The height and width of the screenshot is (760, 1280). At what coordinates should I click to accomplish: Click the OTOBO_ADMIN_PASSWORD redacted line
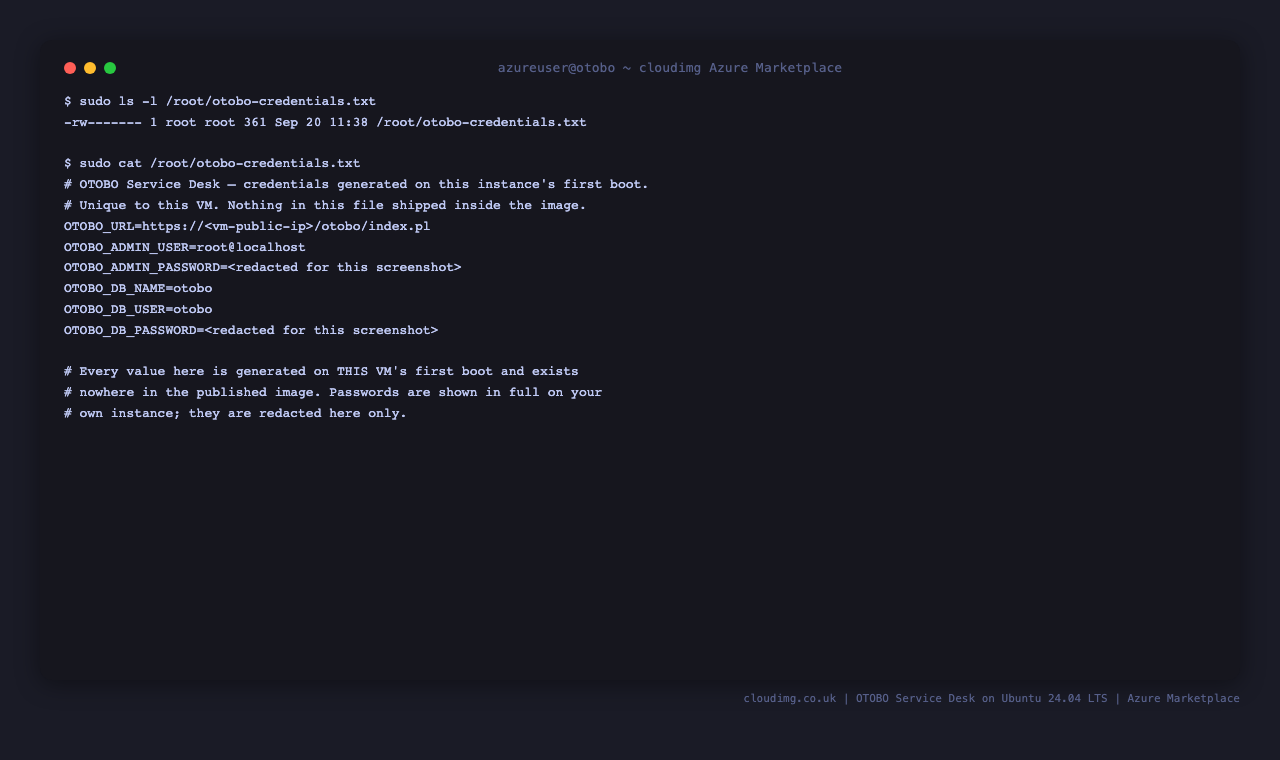pyautogui.click(x=263, y=268)
